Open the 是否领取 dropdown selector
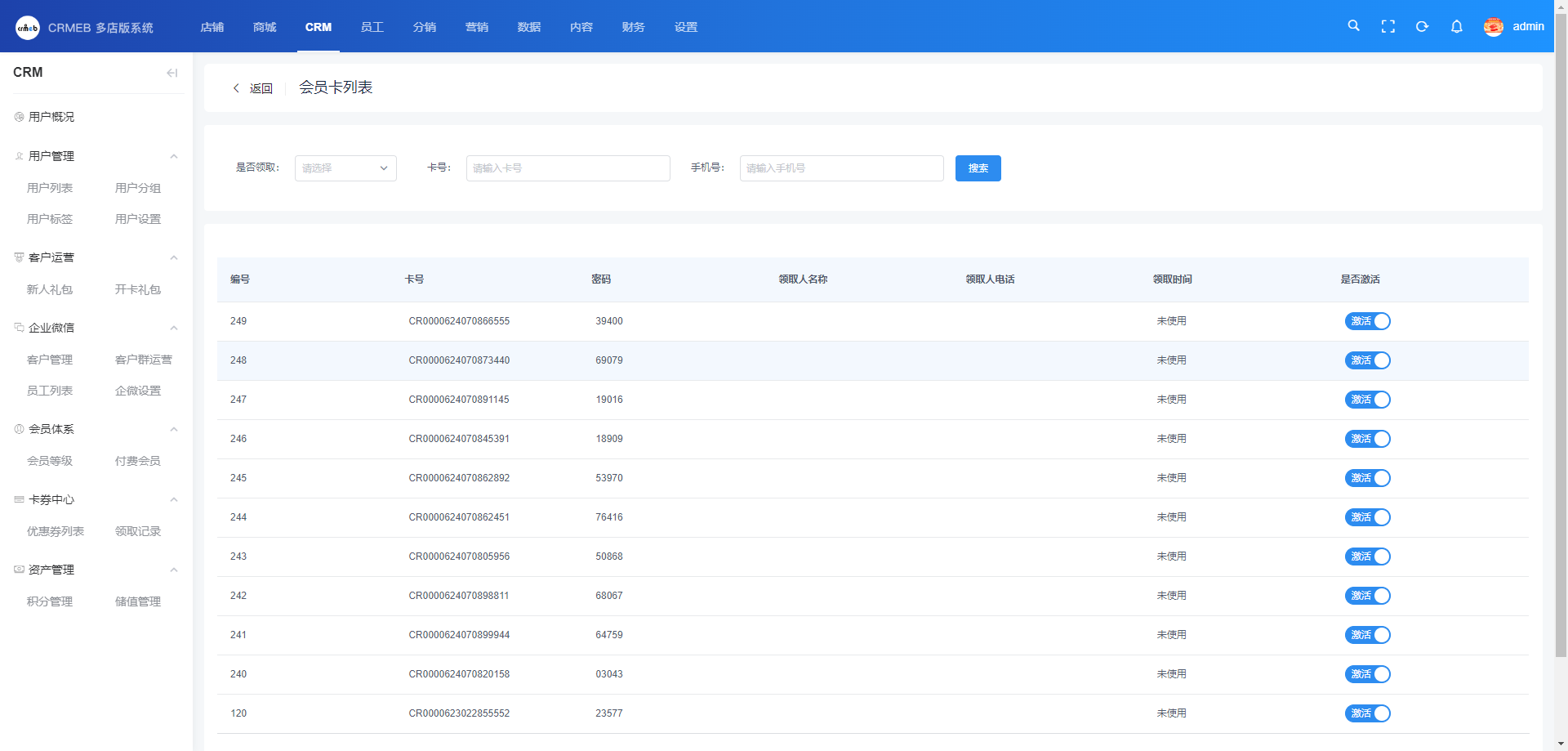1568x751 pixels. pyautogui.click(x=345, y=168)
